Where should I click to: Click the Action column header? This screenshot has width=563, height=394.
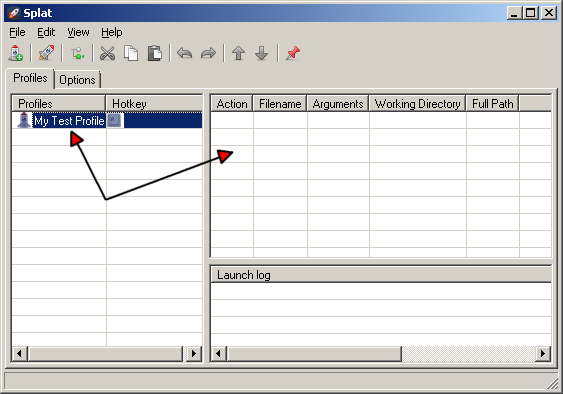[x=232, y=104]
